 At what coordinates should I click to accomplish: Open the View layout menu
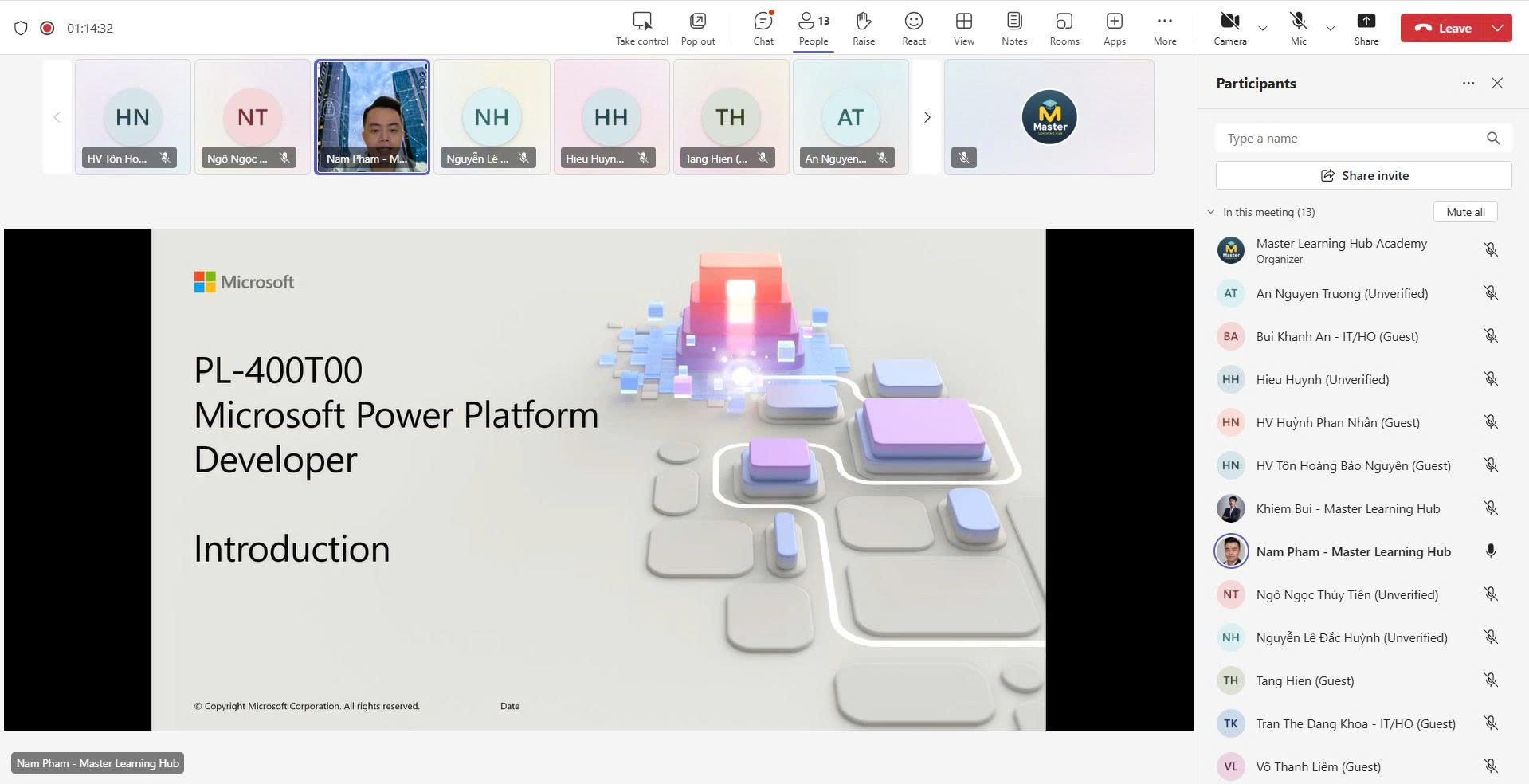pos(963,28)
